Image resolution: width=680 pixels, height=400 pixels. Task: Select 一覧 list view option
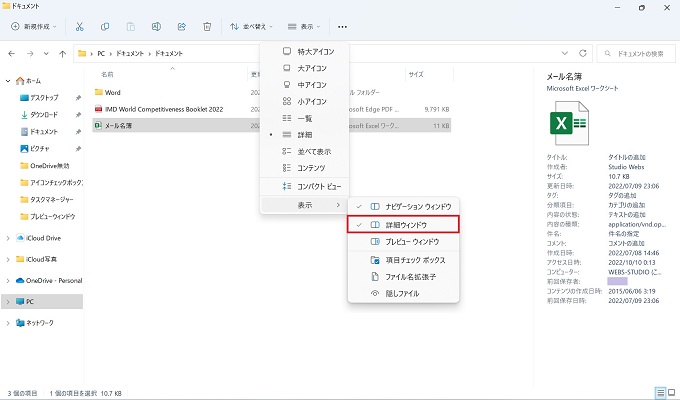coord(304,118)
